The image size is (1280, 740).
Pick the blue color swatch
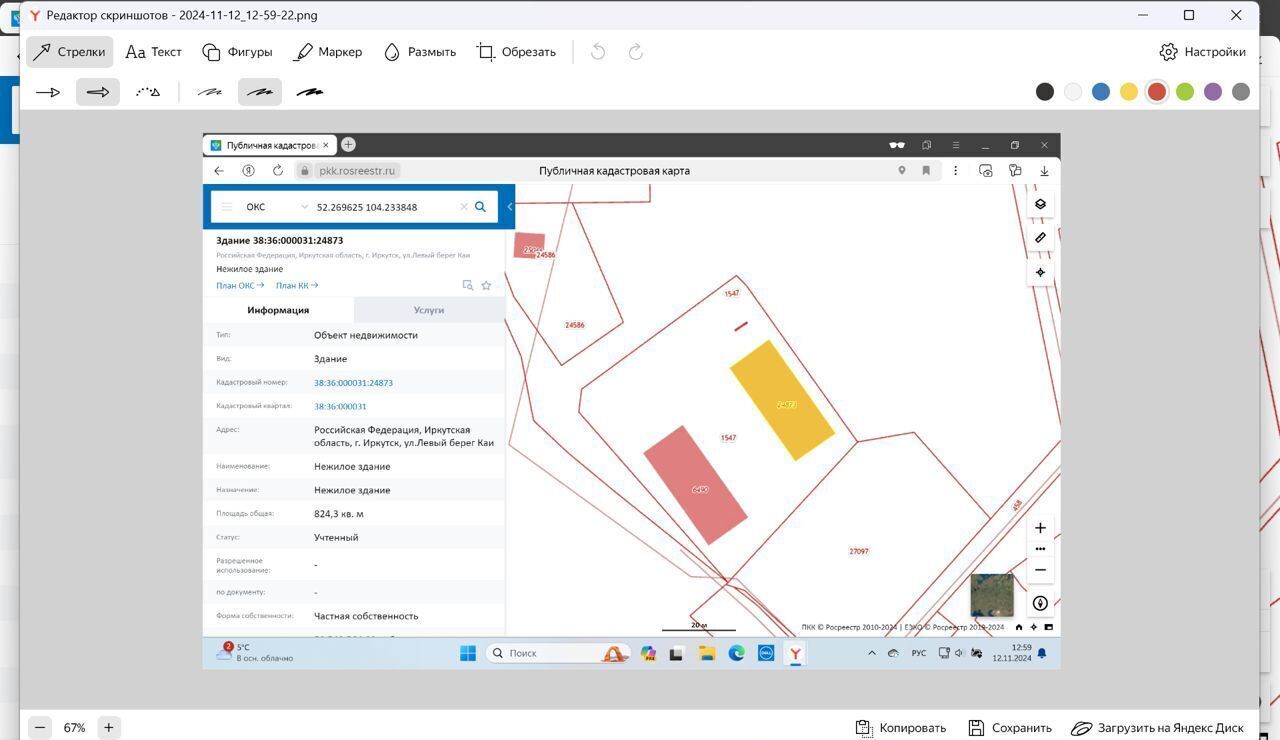coord(1101,92)
